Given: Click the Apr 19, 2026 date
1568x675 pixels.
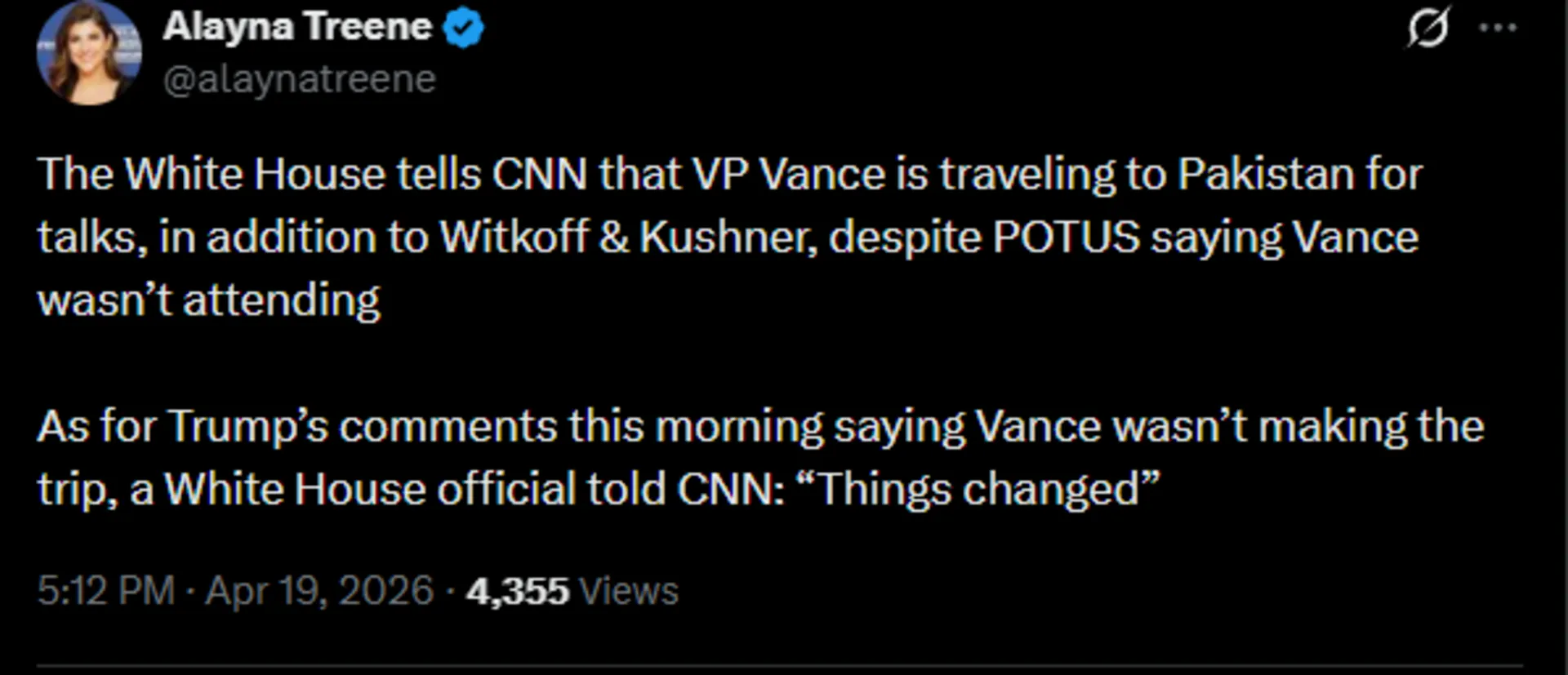Looking at the screenshot, I should tap(318, 591).
